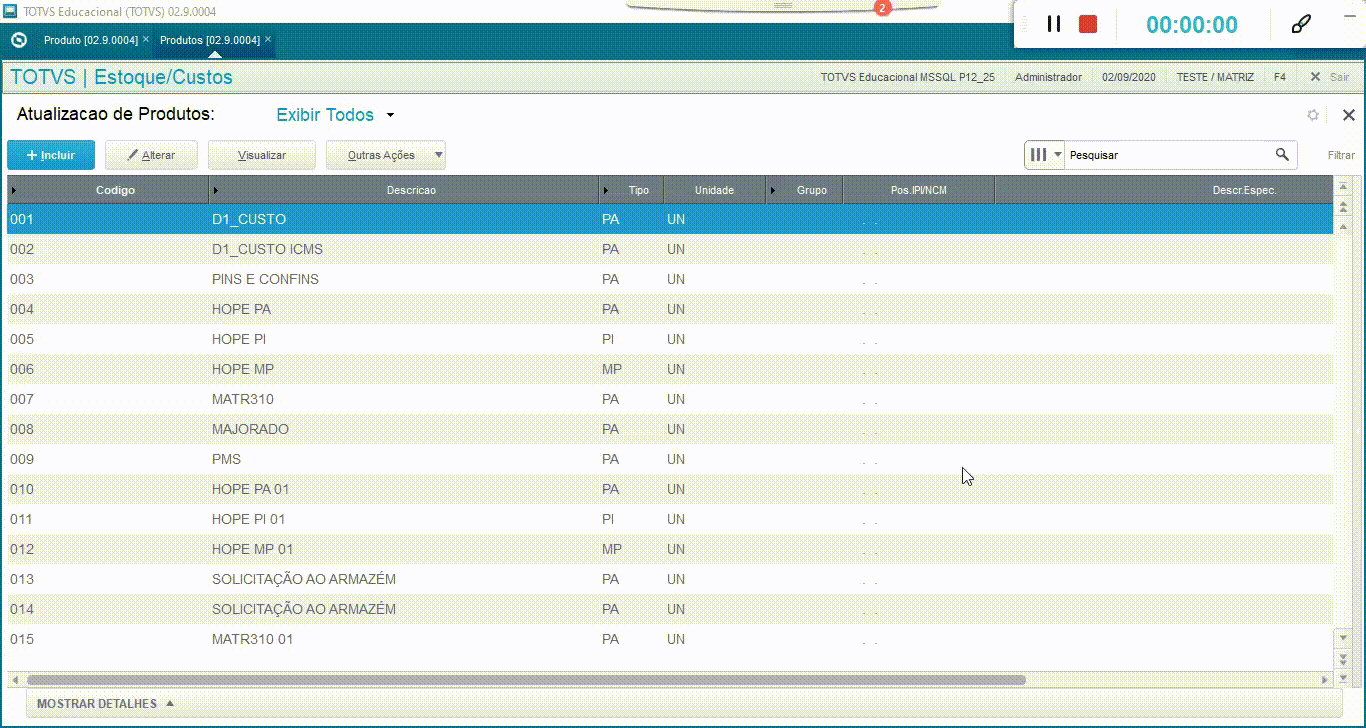Expand MOSTRAR DETALHES panel
Viewport: 1366px width, 728px height.
coord(105,704)
